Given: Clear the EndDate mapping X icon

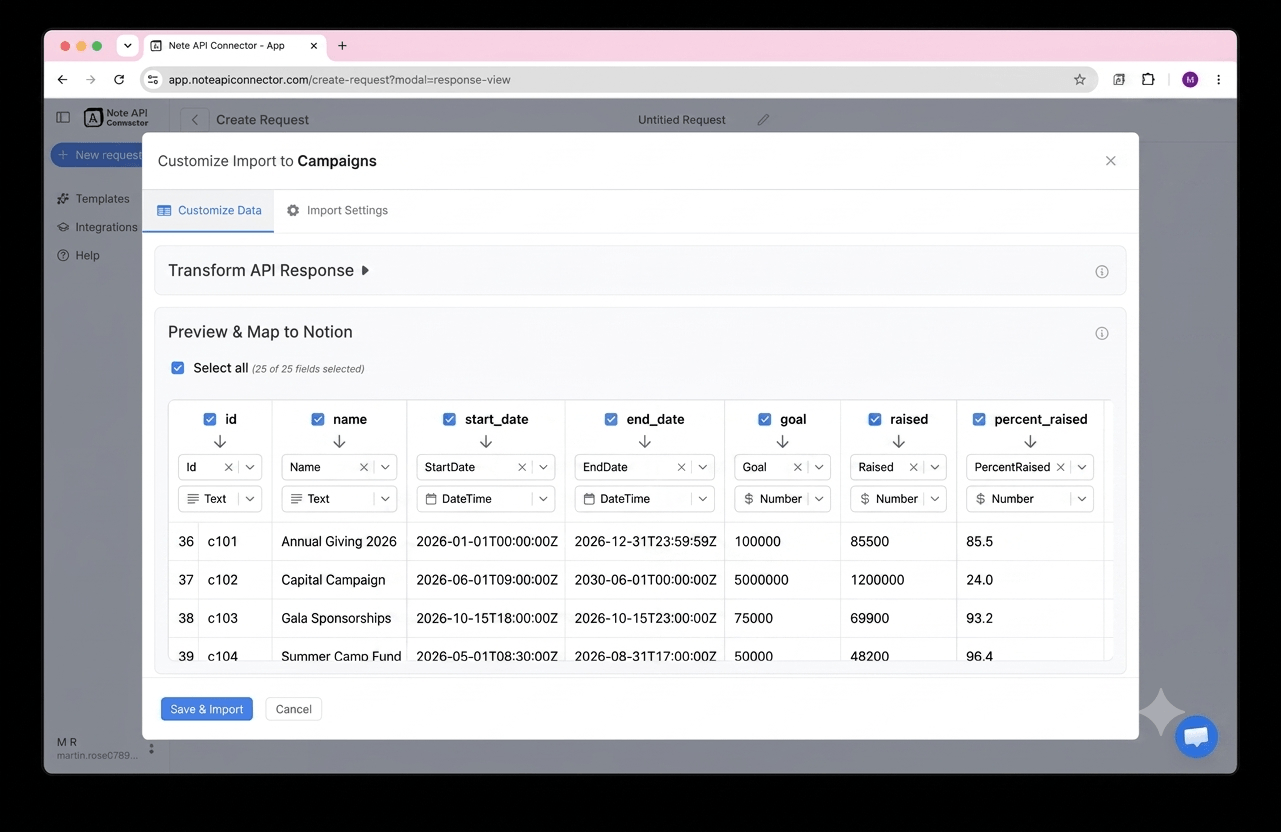Looking at the screenshot, I should click(x=681, y=467).
